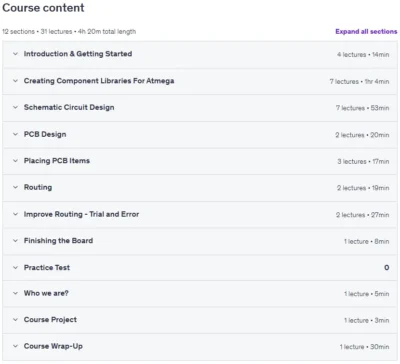
Task: Click '2 lectures • 19min' text
Action: (x=363, y=188)
